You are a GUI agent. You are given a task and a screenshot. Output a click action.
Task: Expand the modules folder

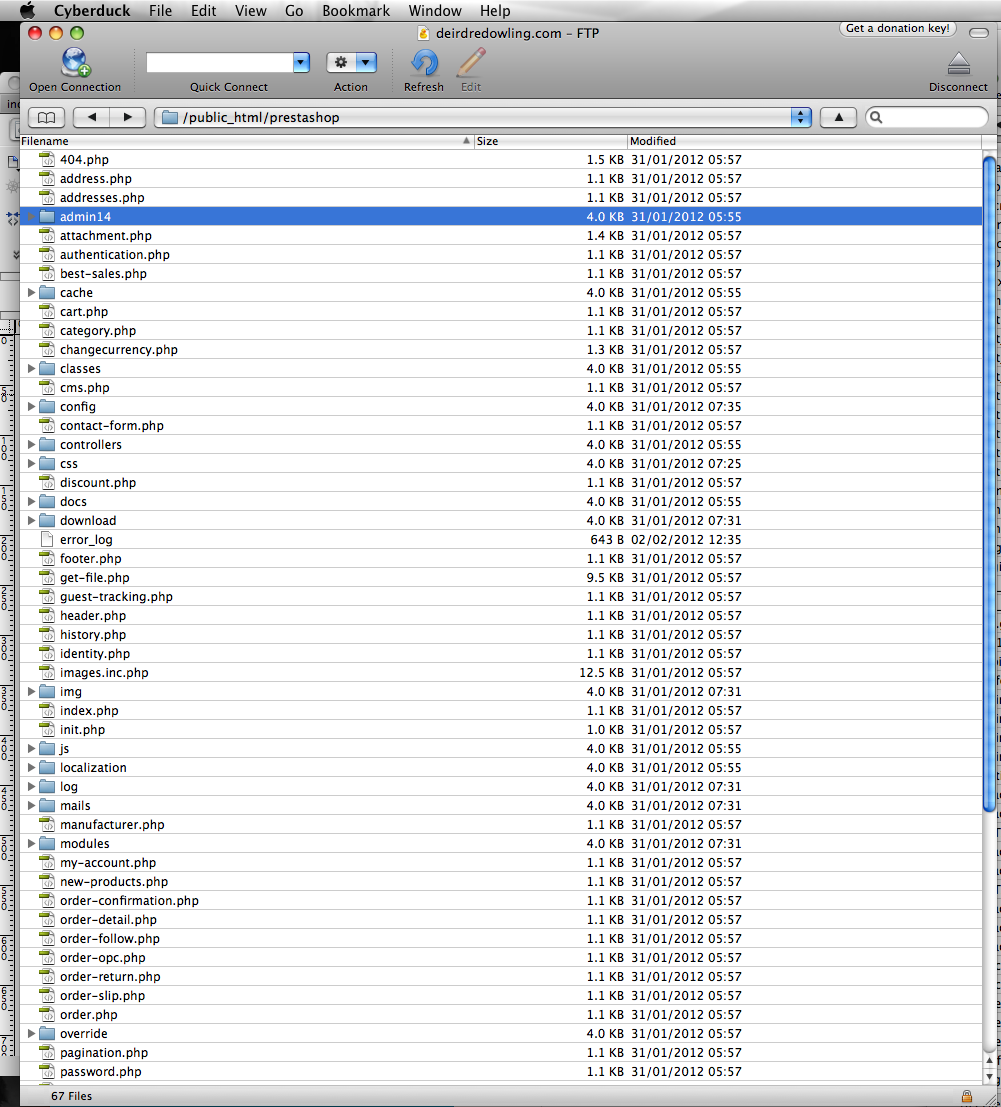31,843
